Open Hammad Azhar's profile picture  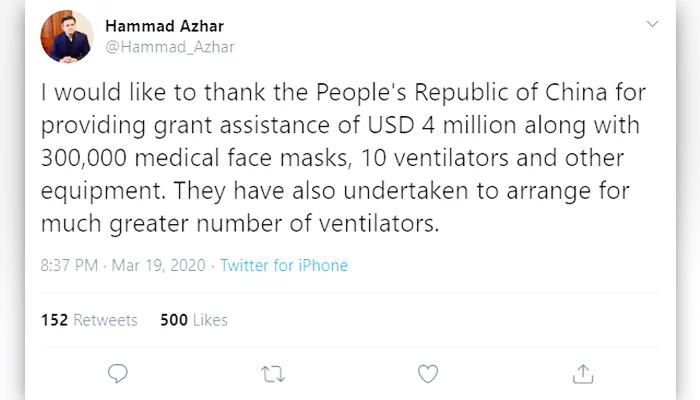click(x=67, y=36)
